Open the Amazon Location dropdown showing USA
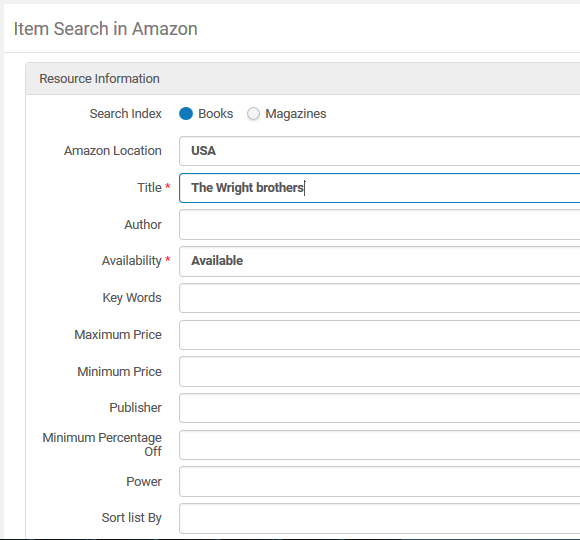The width and height of the screenshot is (580, 540). point(380,151)
